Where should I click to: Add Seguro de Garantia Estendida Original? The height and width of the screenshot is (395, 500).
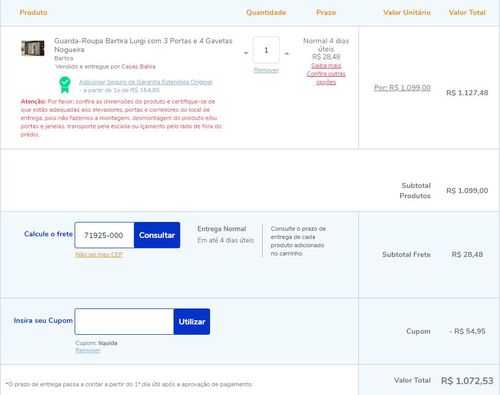[x=146, y=82]
